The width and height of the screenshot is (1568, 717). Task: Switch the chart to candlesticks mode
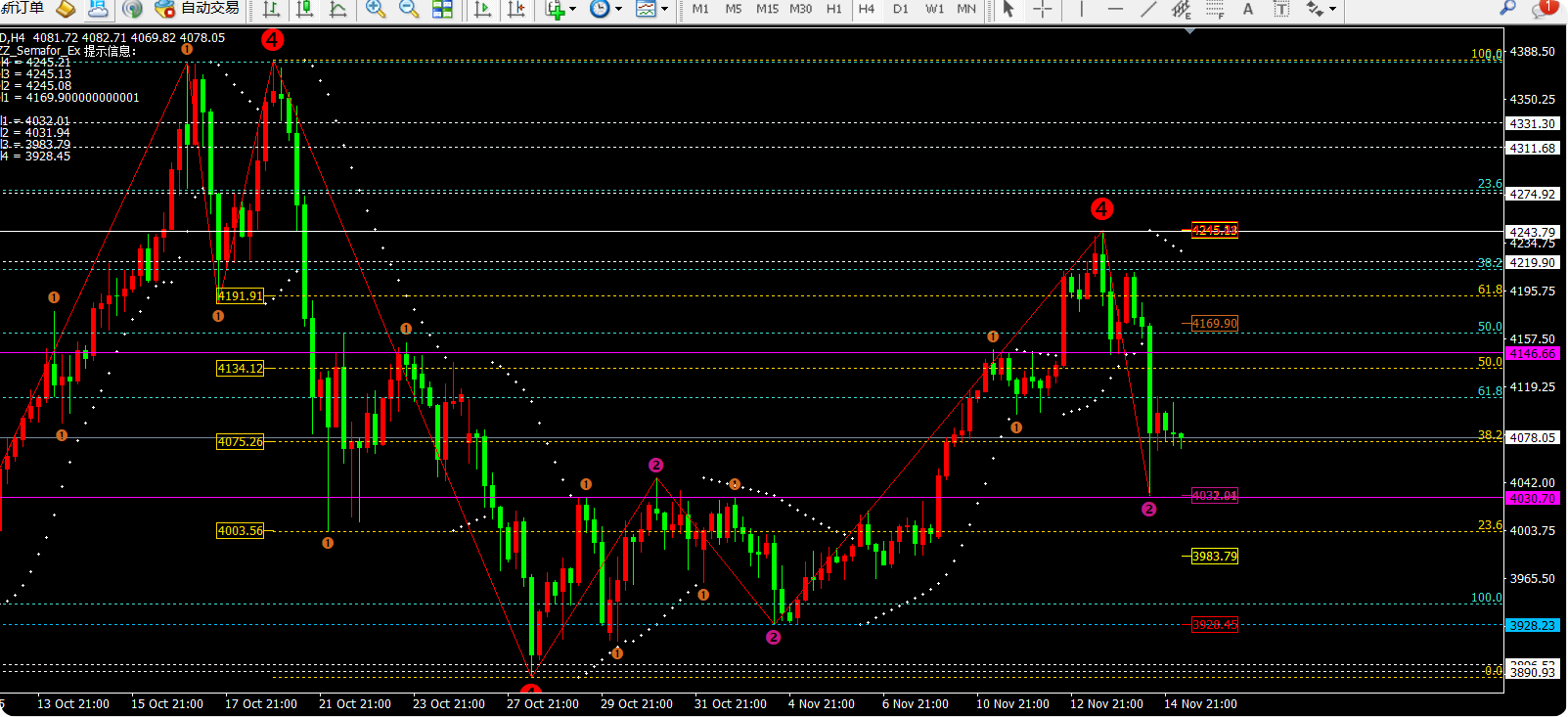305,9
